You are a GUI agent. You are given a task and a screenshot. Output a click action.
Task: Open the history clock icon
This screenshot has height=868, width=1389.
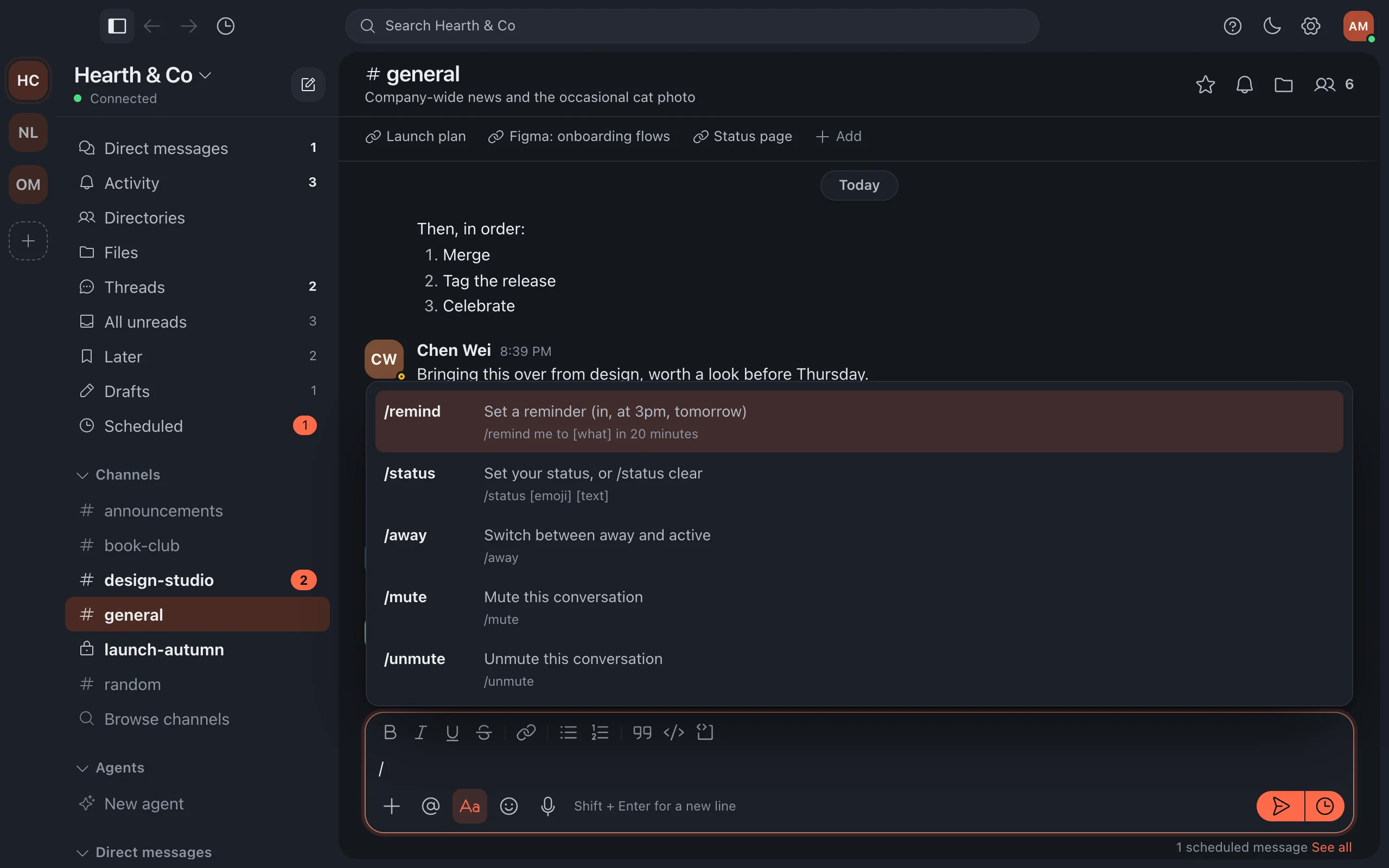pyautogui.click(x=226, y=26)
